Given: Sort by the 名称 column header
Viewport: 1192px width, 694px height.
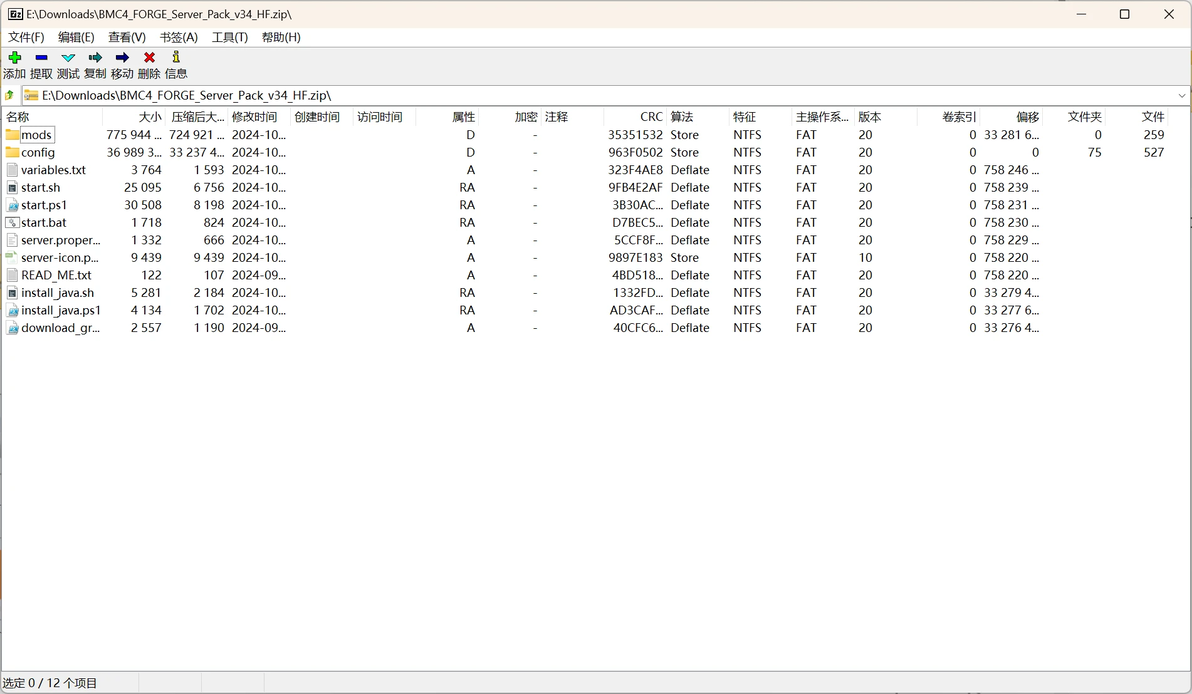Looking at the screenshot, I should (52, 117).
